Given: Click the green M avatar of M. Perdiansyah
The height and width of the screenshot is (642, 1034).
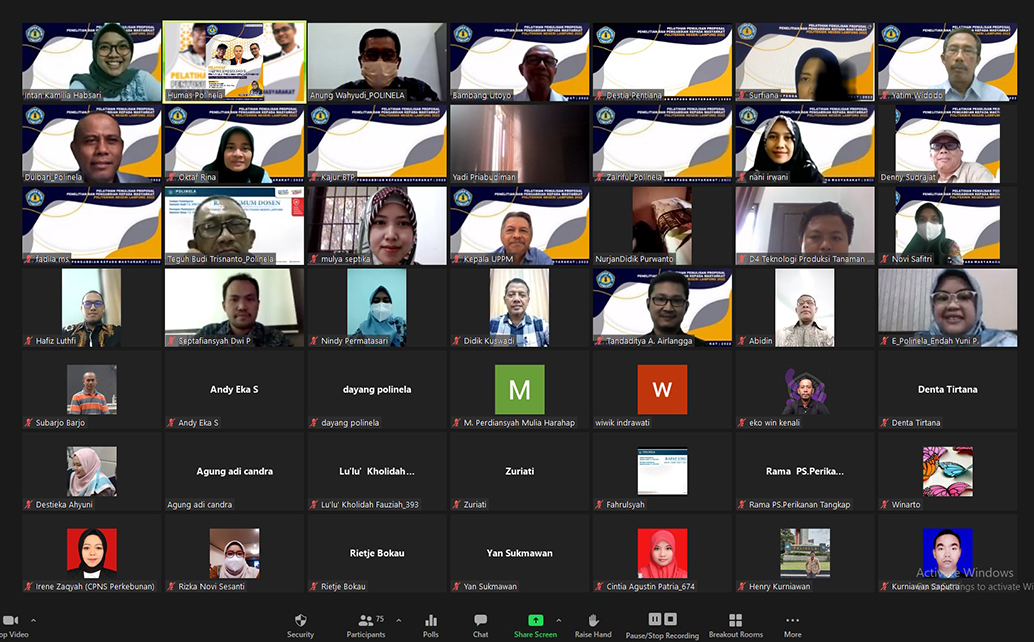Looking at the screenshot, I should tap(519, 389).
